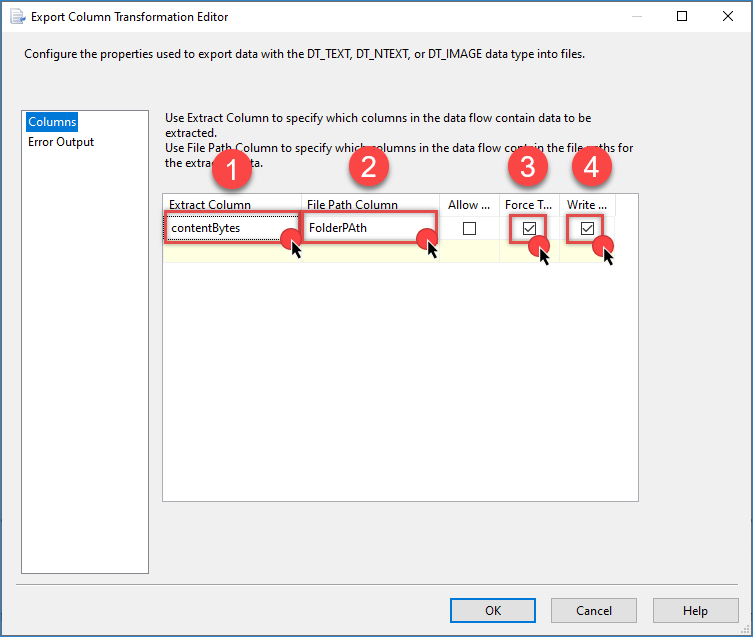Click the red badge numbered 1
The image size is (753, 637).
click(x=232, y=168)
